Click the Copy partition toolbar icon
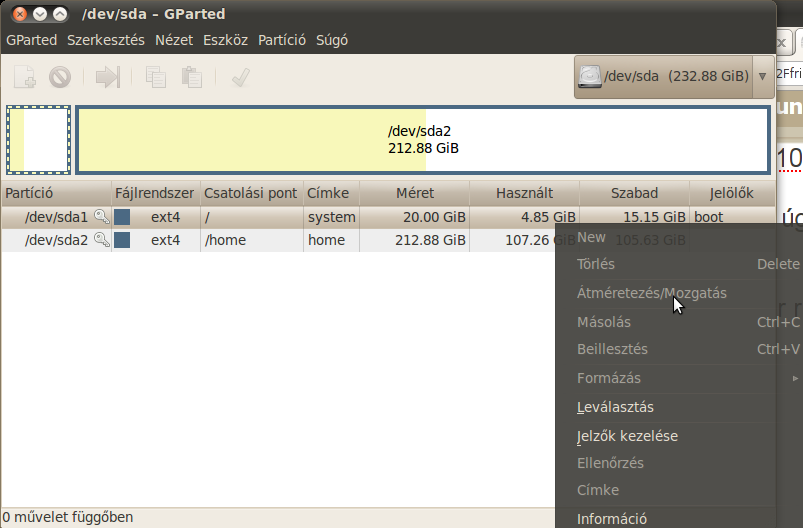This screenshot has height=528, width=803. pyautogui.click(x=156, y=77)
